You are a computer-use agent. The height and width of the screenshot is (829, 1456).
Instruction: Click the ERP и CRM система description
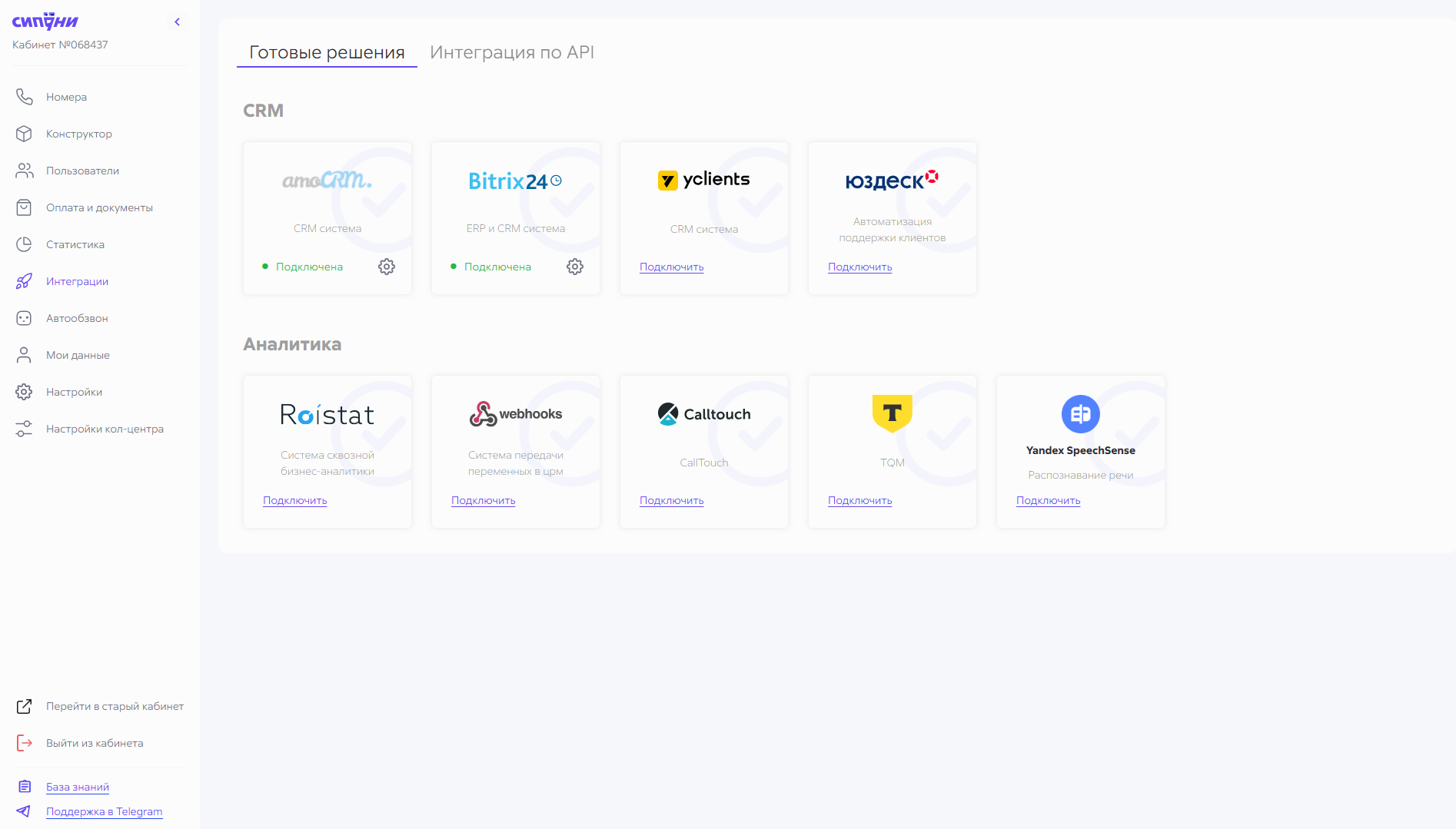[516, 228]
